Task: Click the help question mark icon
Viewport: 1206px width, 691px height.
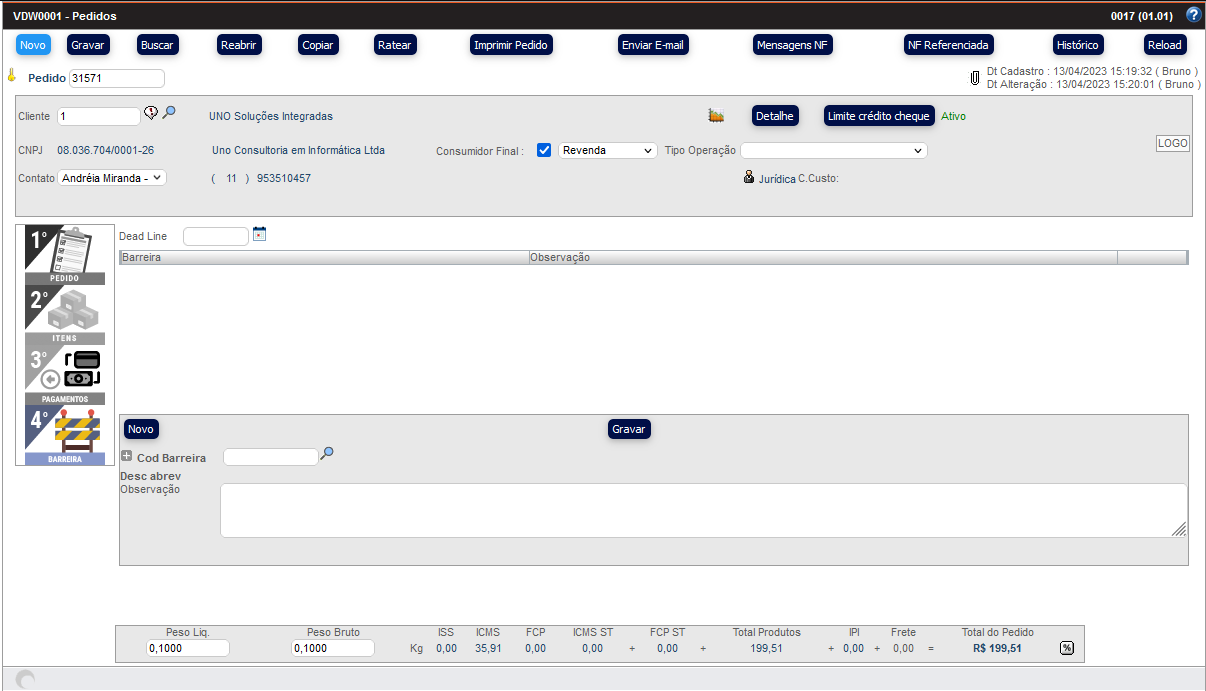Action: click(1193, 15)
